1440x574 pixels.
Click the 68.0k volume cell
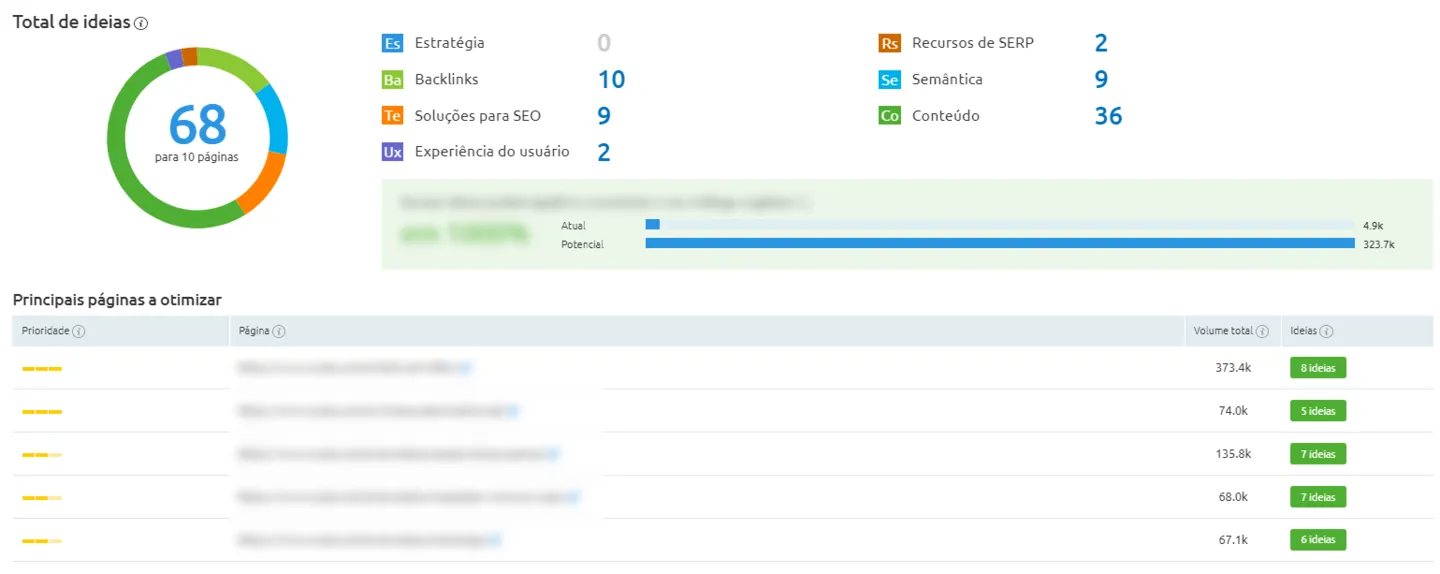click(1233, 497)
